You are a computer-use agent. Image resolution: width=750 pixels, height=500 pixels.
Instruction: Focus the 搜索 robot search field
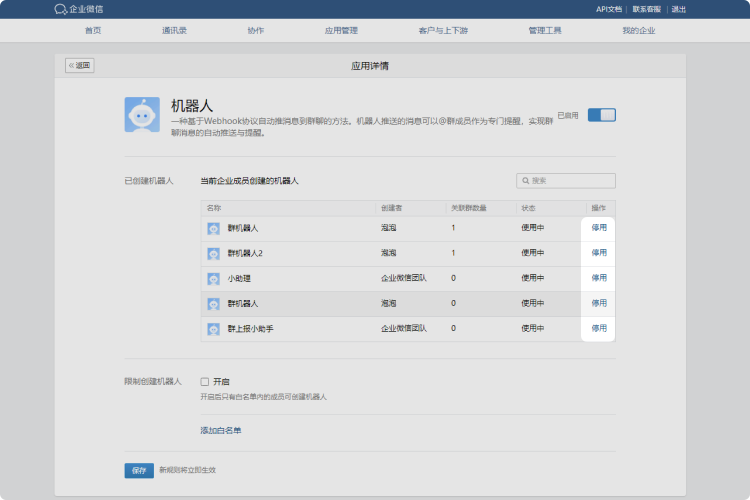[572, 181]
